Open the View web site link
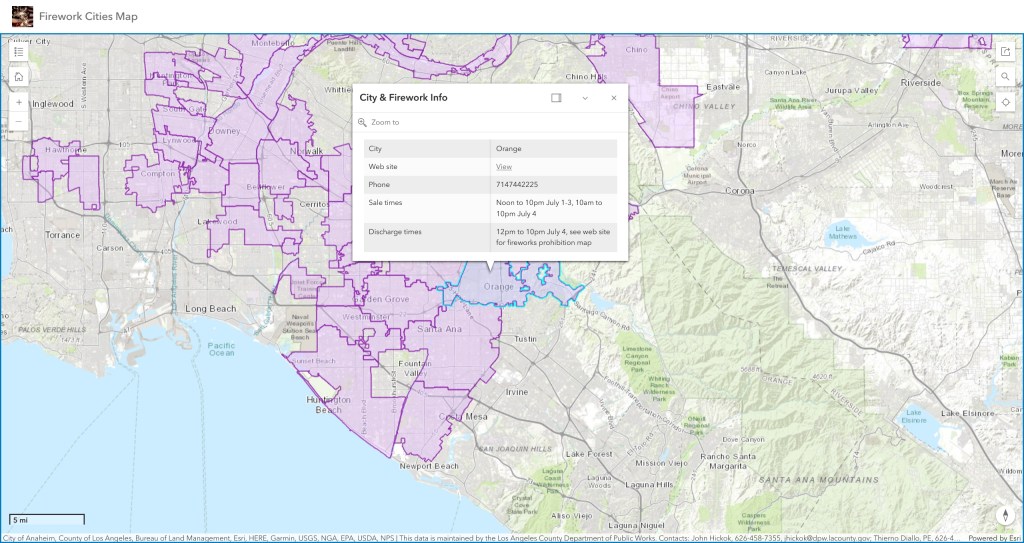This screenshot has height=543, width=1024. [x=504, y=167]
